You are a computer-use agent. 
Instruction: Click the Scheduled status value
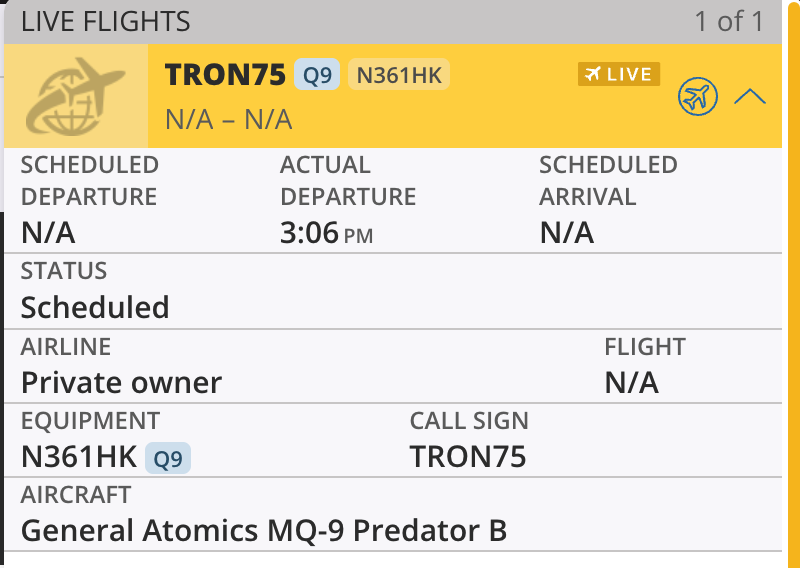(x=95, y=307)
